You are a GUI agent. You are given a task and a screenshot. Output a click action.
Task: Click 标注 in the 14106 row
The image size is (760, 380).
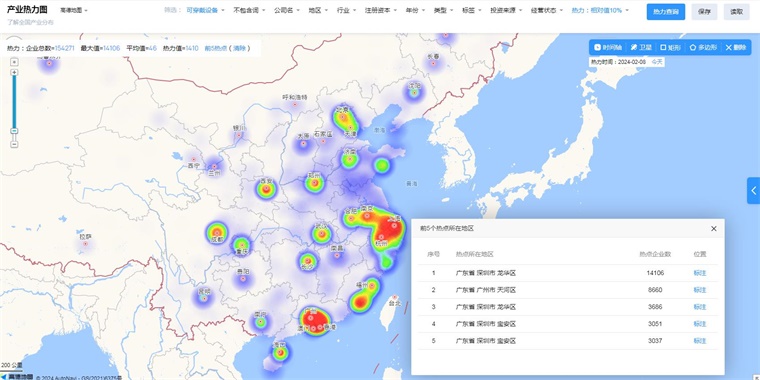click(700, 273)
